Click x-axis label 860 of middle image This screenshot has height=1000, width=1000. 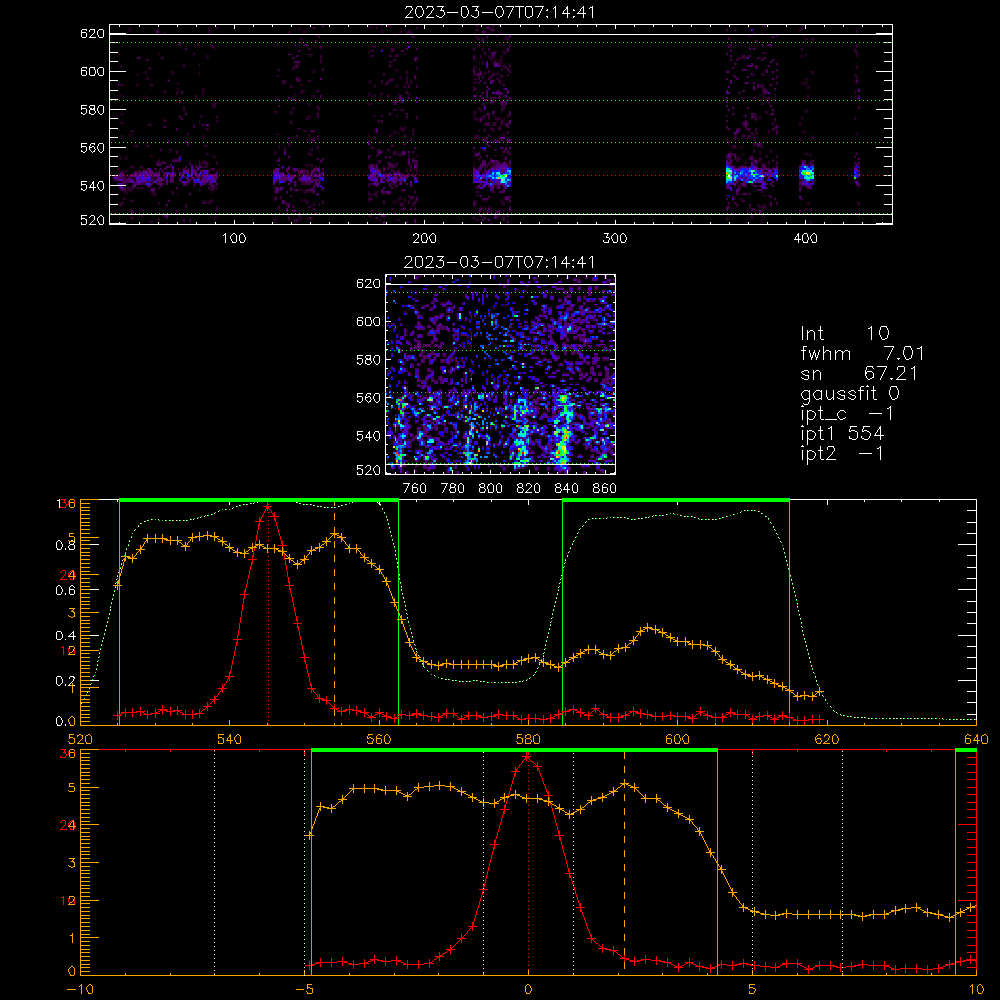click(605, 489)
